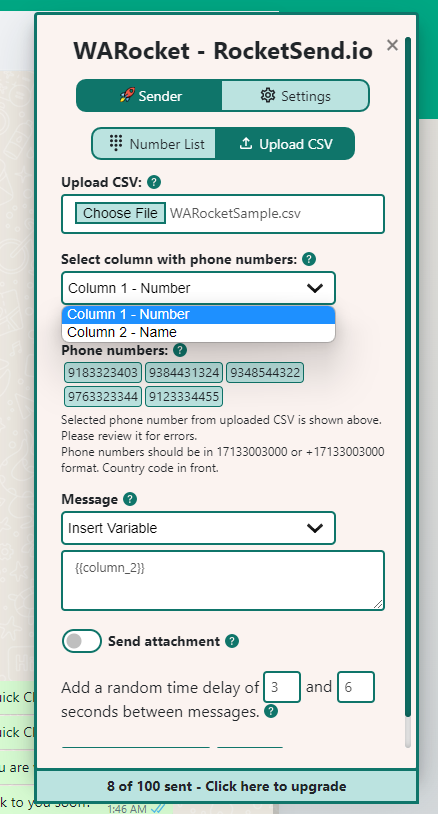Viewport: 438px width, 814px height.
Task: Click the Upload CSV help icon
Action: pyautogui.click(x=154, y=183)
